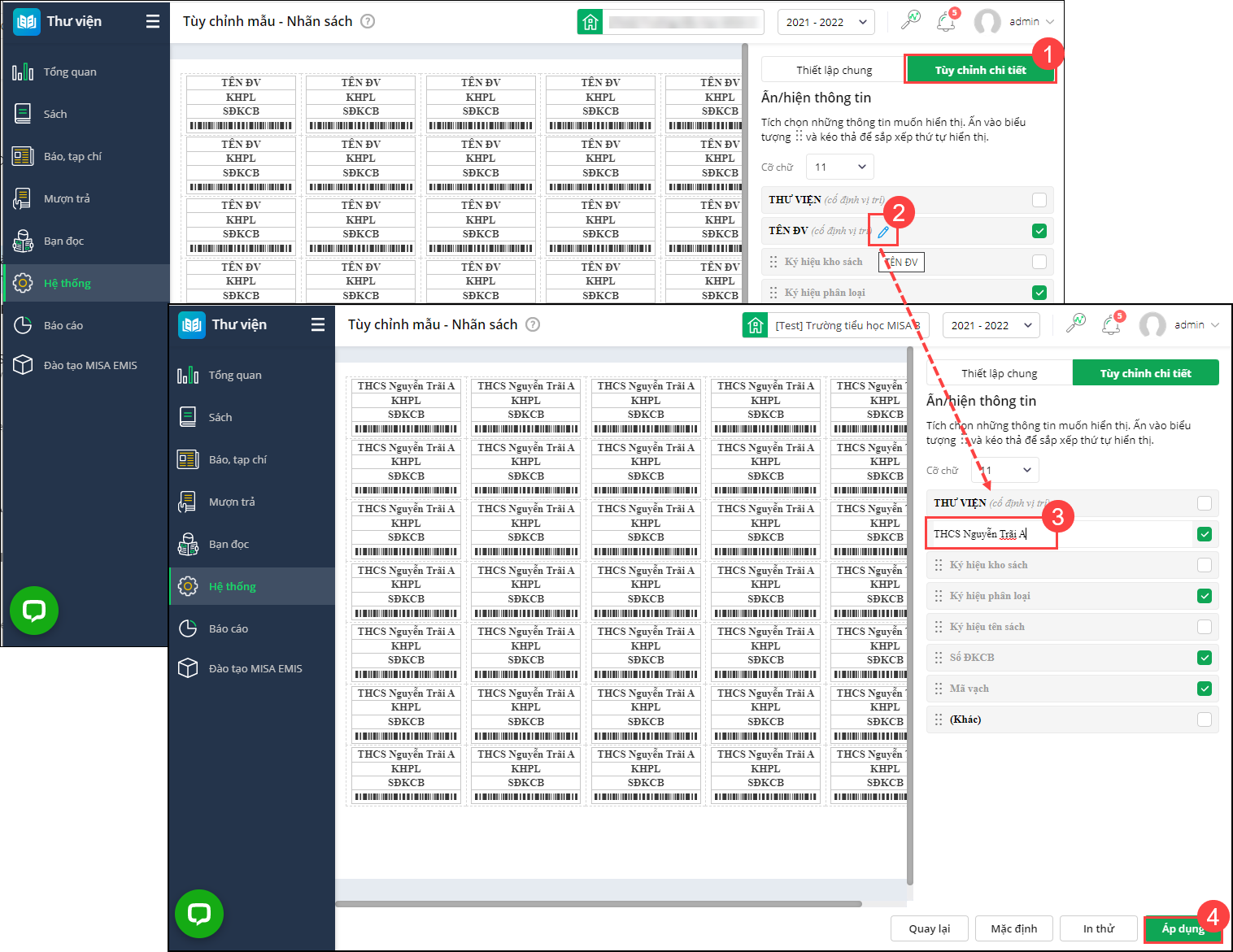Screen dimensions: 1233x952
Task: Click the Hệ thống gear icon in back window
Action: [x=23, y=283]
